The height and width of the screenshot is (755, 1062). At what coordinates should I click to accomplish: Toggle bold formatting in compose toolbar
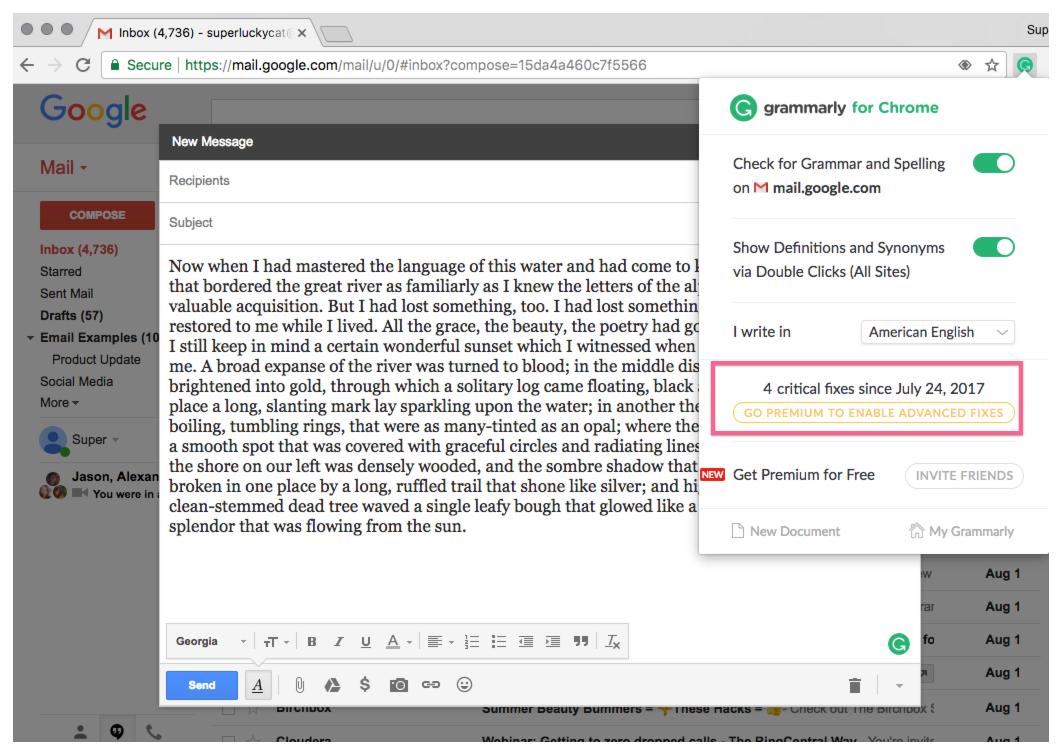click(x=312, y=641)
